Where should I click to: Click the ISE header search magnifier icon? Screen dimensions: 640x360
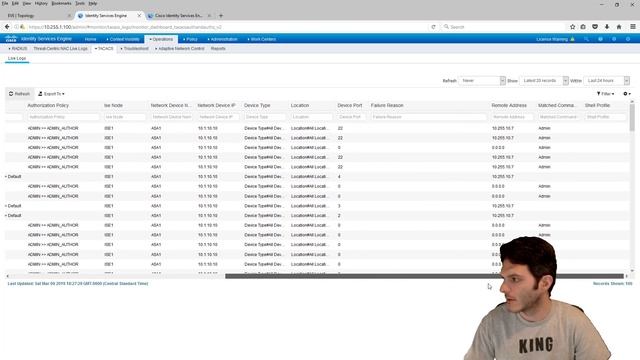pyautogui.click(x=586, y=39)
